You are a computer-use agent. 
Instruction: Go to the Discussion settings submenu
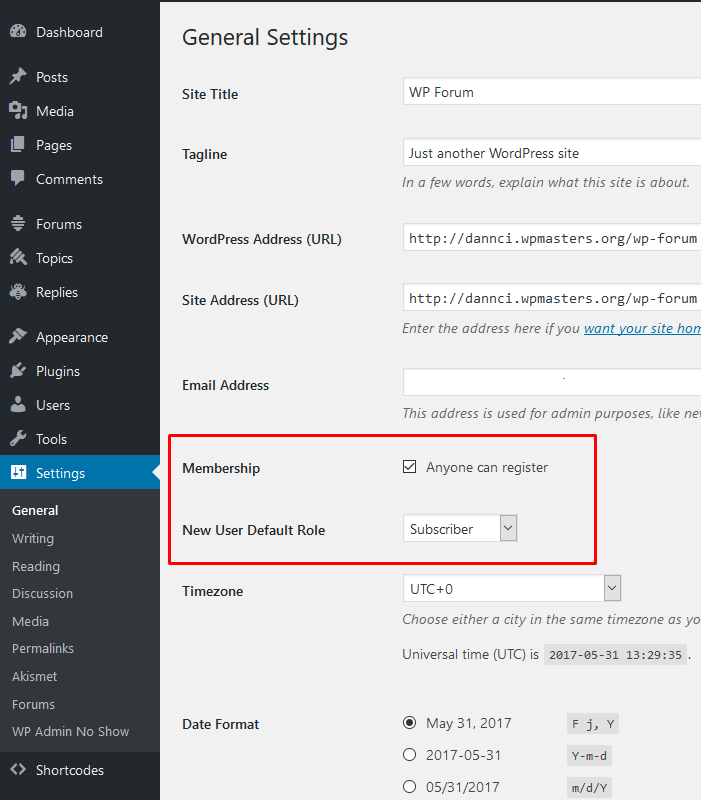42,593
